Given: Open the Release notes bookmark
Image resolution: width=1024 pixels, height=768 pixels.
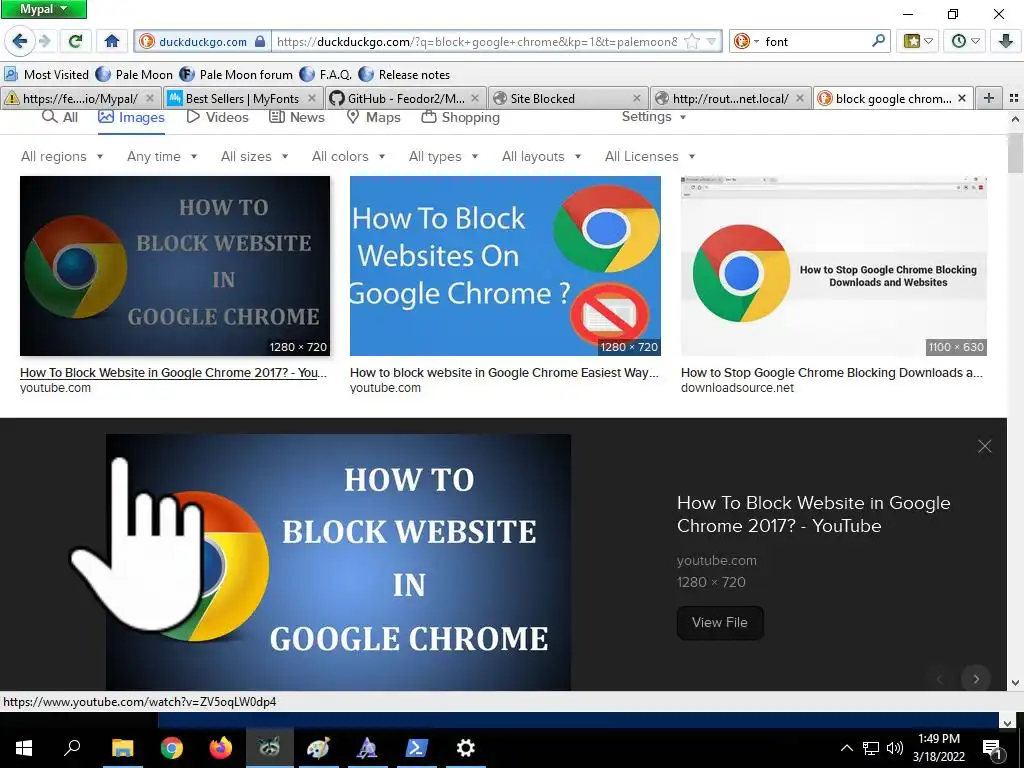Looking at the screenshot, I should coord(404,74).
